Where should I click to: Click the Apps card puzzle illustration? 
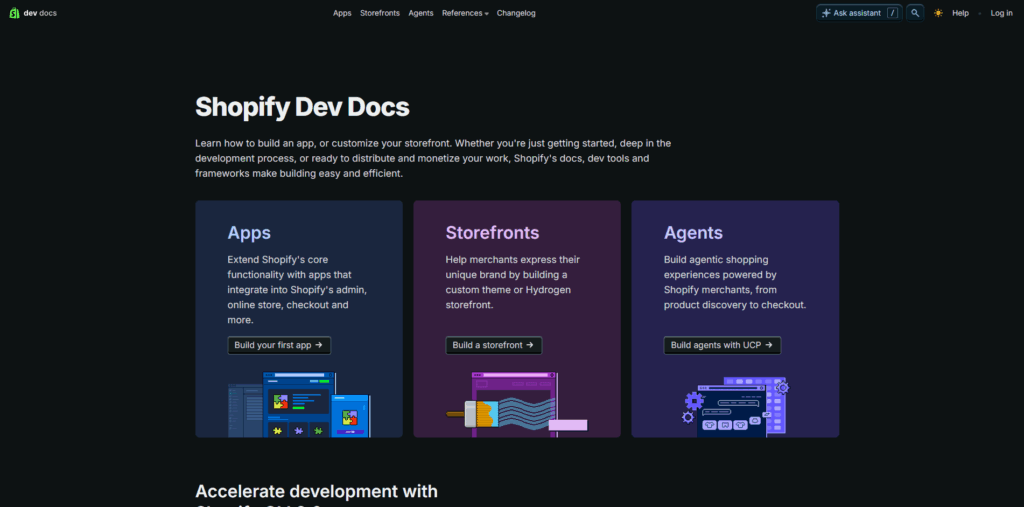click(299, 404)
